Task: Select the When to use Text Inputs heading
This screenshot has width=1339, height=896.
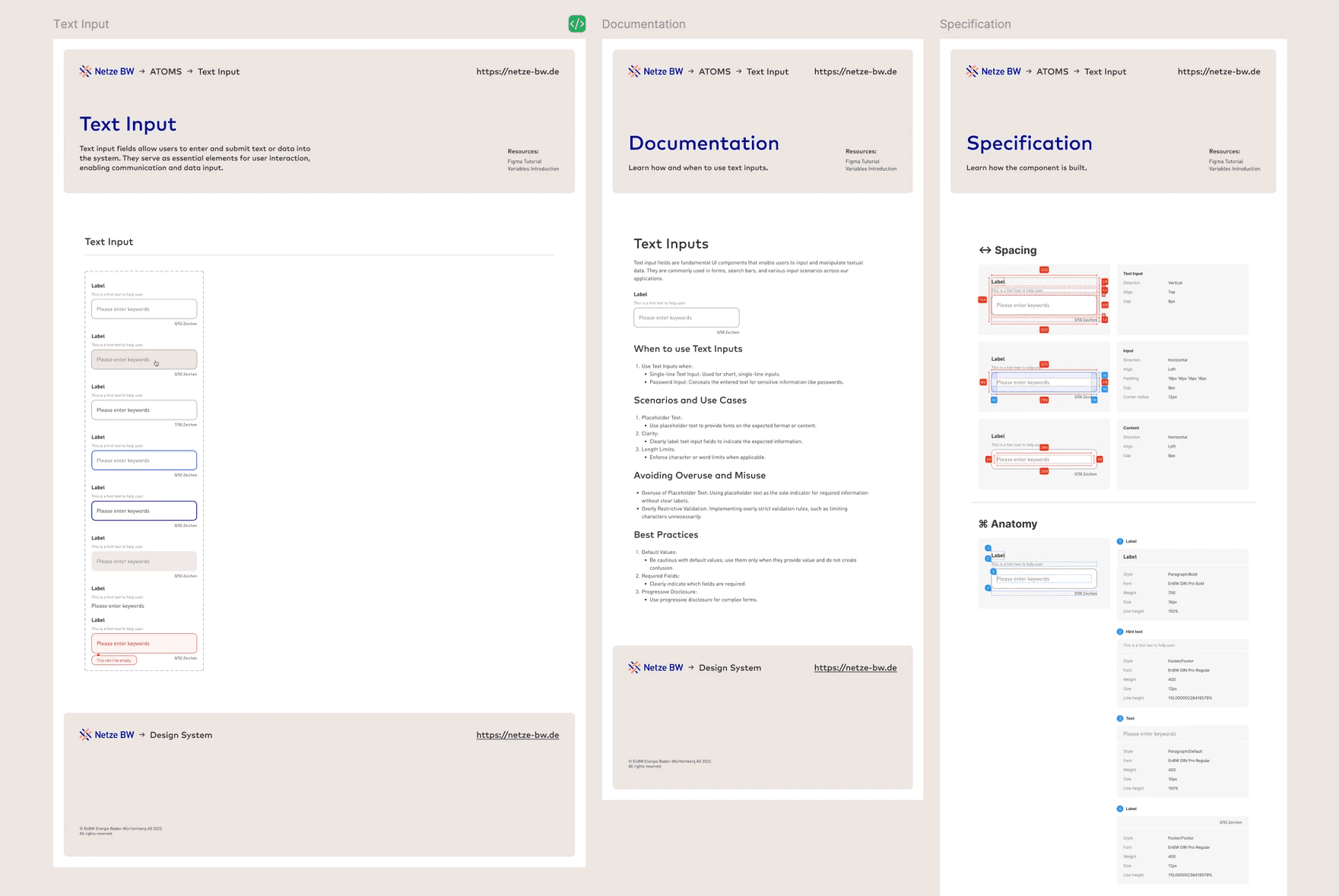Action: pos(688,349)
